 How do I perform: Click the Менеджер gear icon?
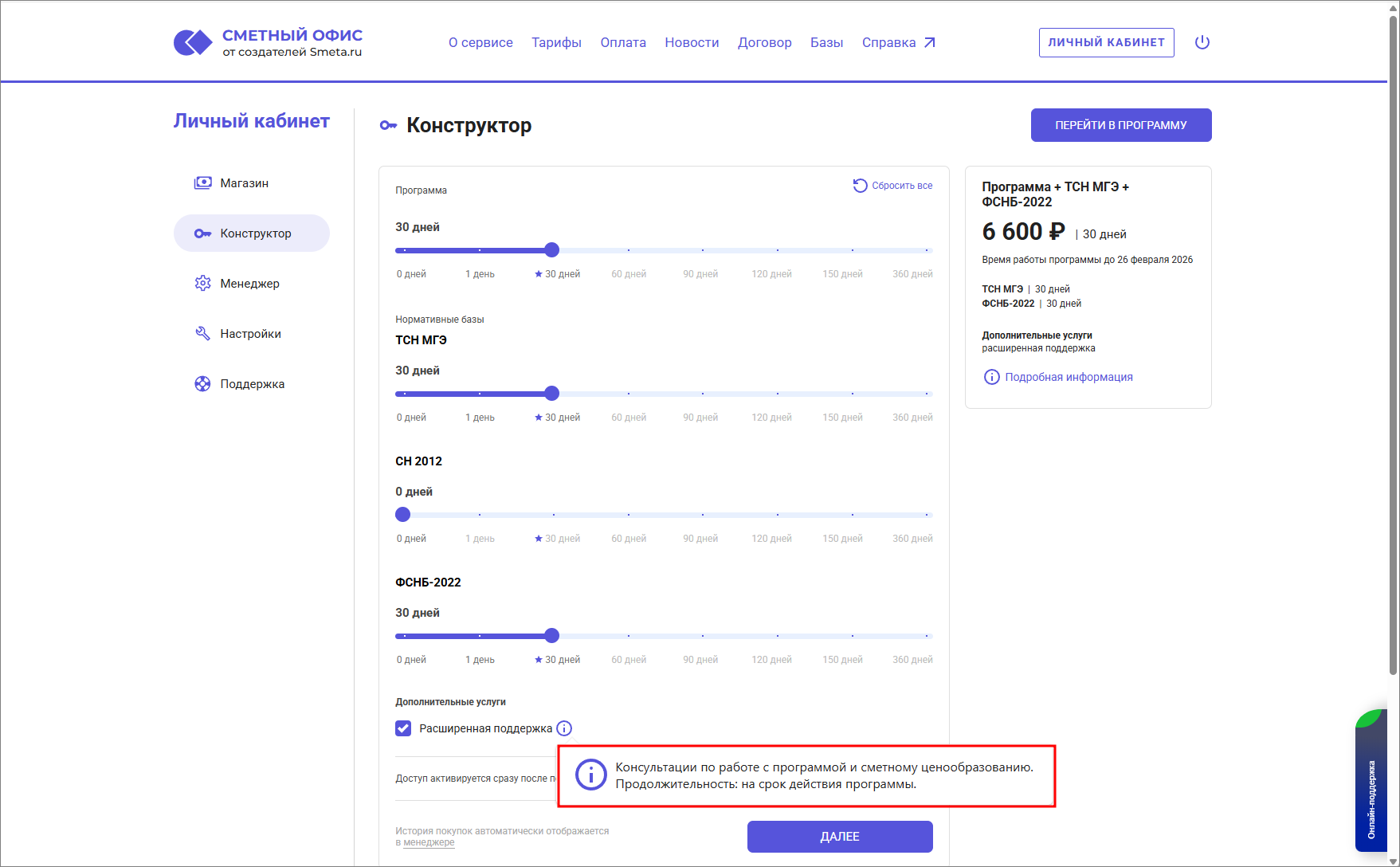coord(203,284)
